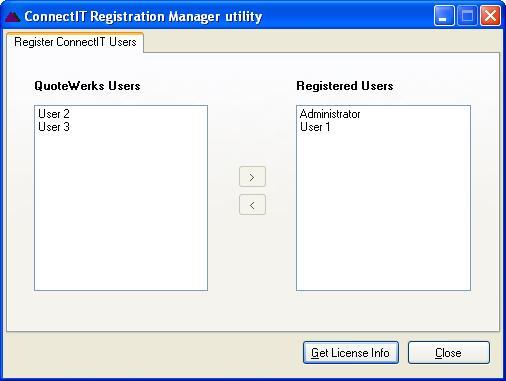
Task: Select User 1 in Registered Users list
Action: pyautogui.click(x=315, y=127)
